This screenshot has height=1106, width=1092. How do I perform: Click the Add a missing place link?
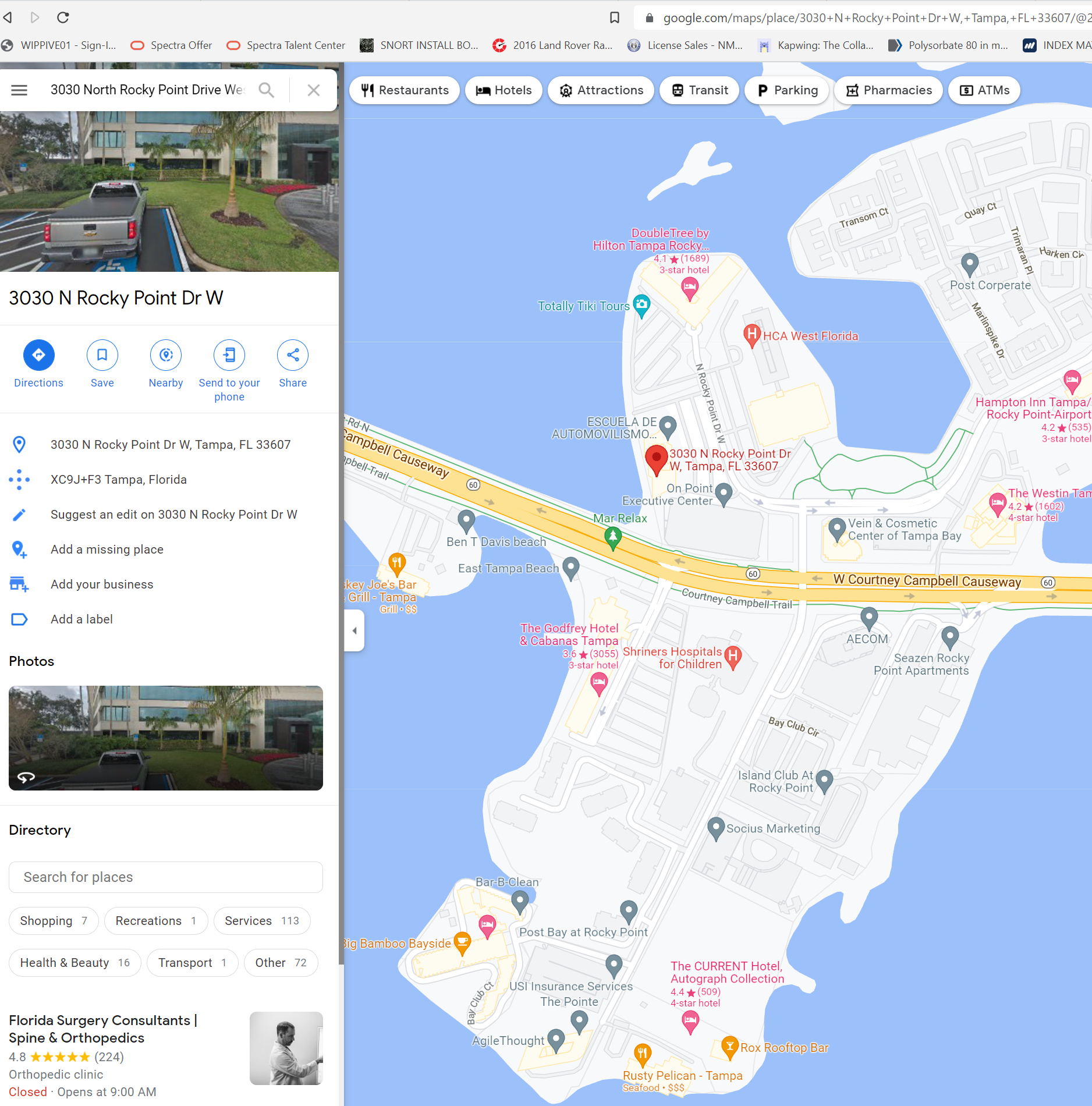(x=107, y=550)
